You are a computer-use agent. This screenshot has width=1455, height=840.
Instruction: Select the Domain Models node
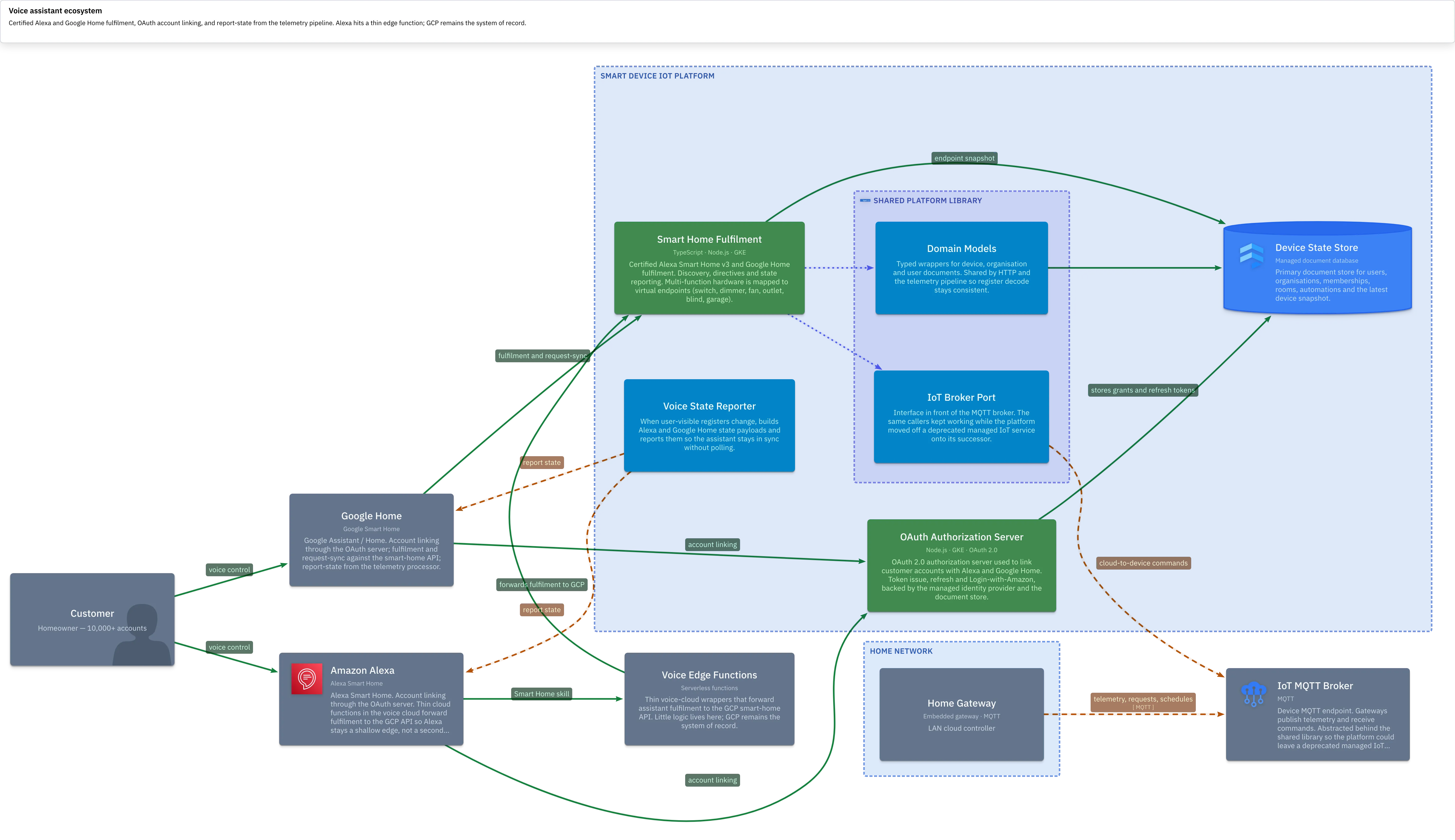961,268
